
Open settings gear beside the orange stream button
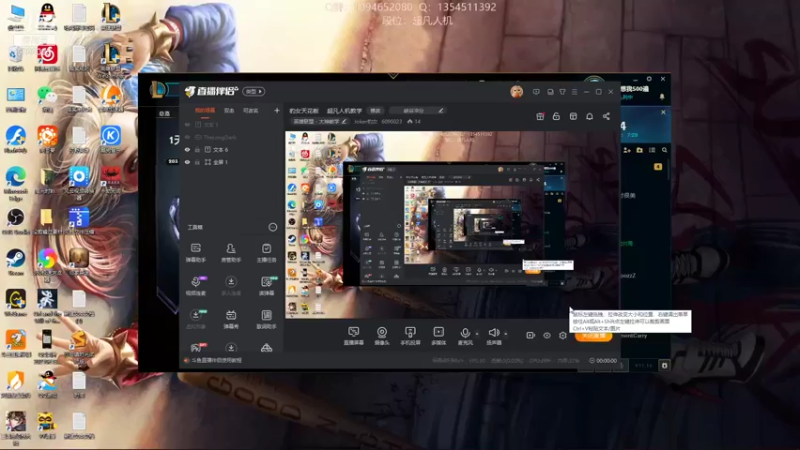563,335
